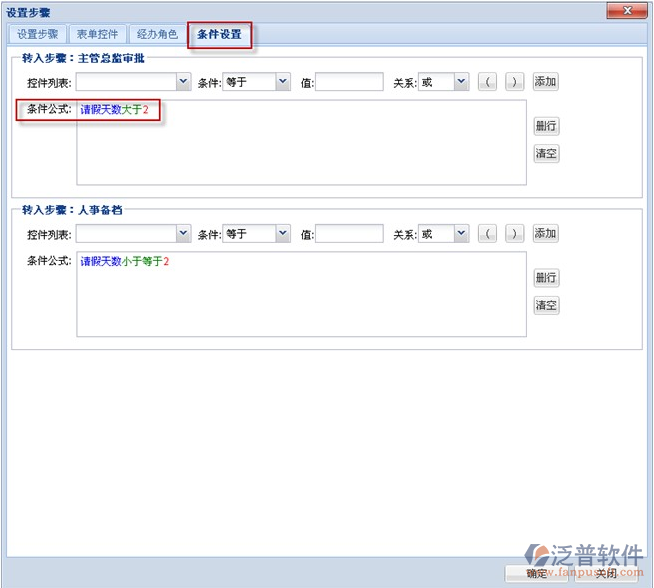Click 添加 button in 主管总监审批 section
This screenshot has height=588, width=654.
545,82
